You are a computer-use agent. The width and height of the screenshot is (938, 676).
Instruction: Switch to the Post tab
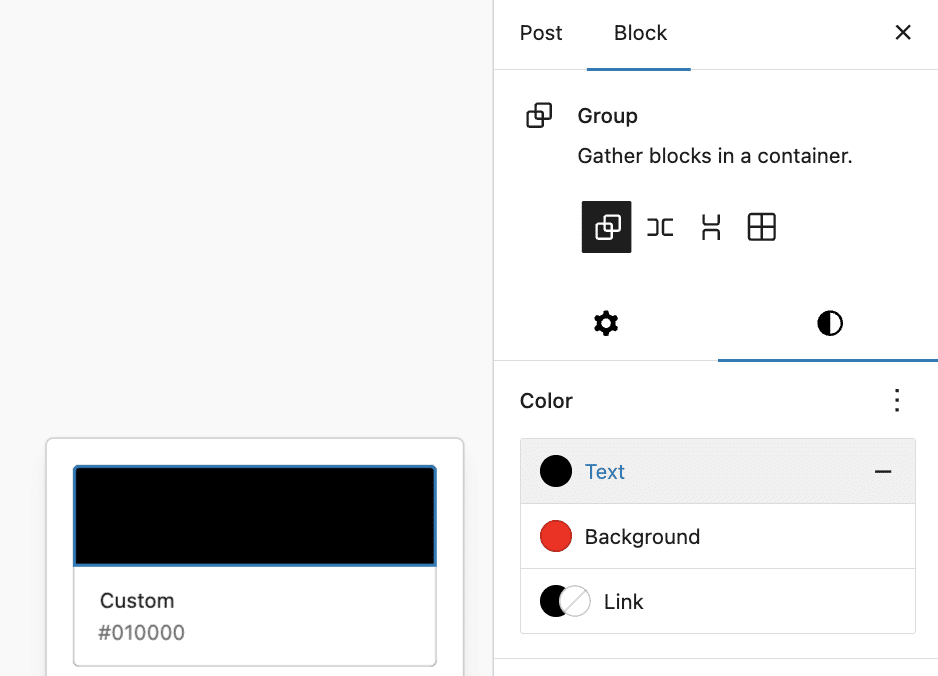click(x=541, y=33)
